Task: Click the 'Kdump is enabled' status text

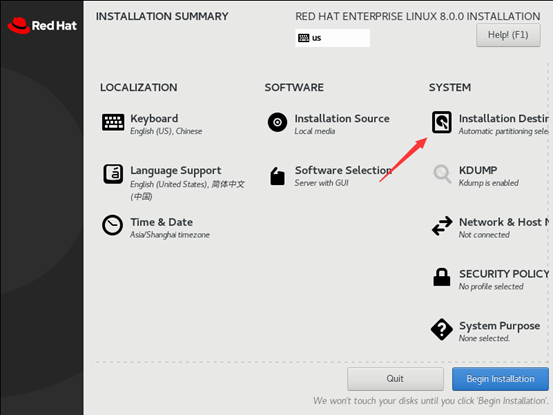Action: tap(488, 183)
